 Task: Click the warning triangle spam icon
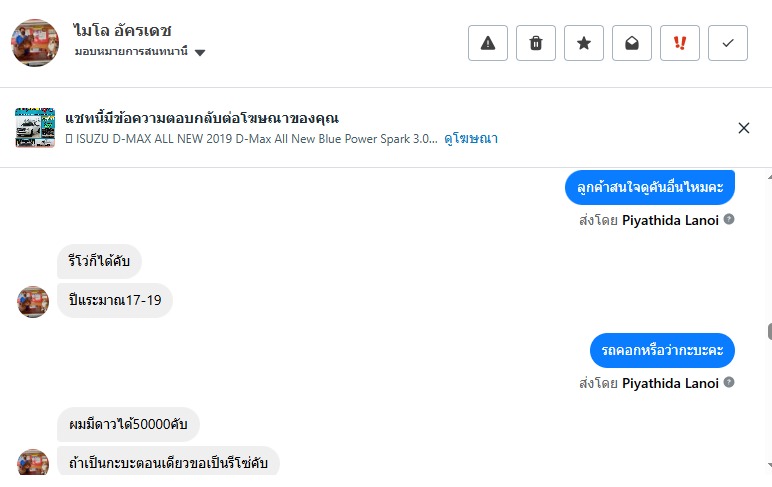click(x=488, y=43)
